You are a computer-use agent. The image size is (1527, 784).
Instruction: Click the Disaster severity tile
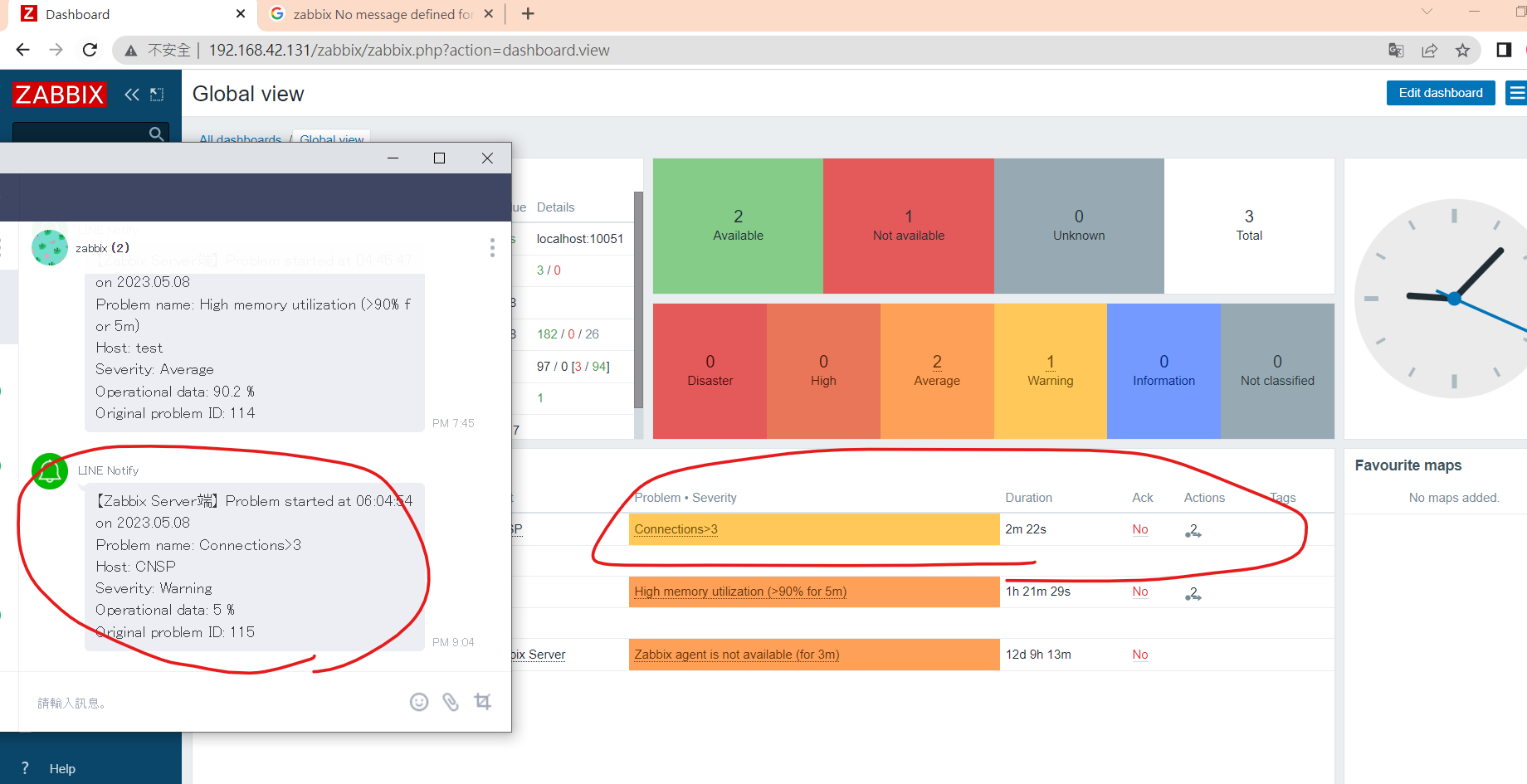(710, 371)
